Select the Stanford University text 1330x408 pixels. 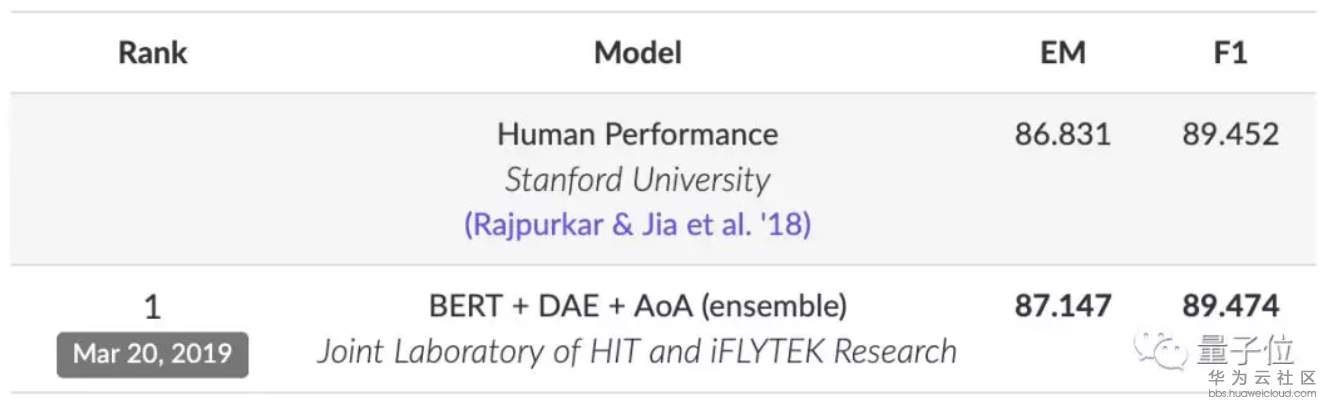[637, 179]
